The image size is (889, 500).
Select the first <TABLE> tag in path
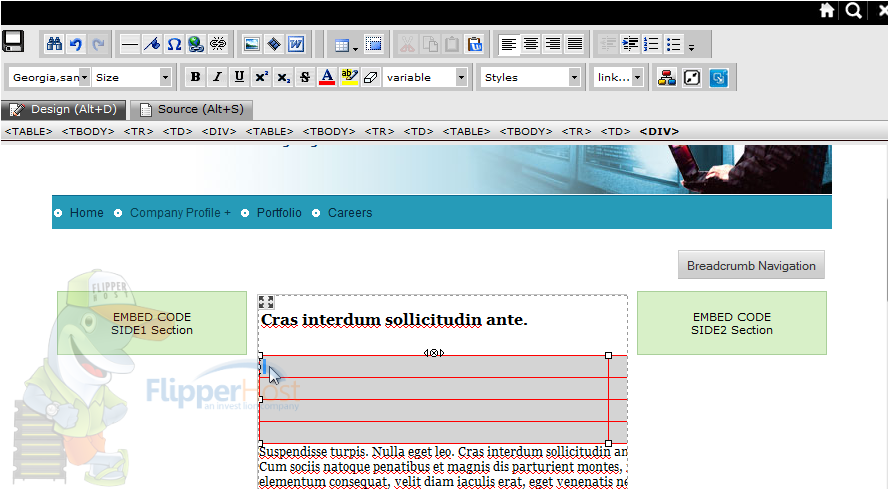[28, 132]
